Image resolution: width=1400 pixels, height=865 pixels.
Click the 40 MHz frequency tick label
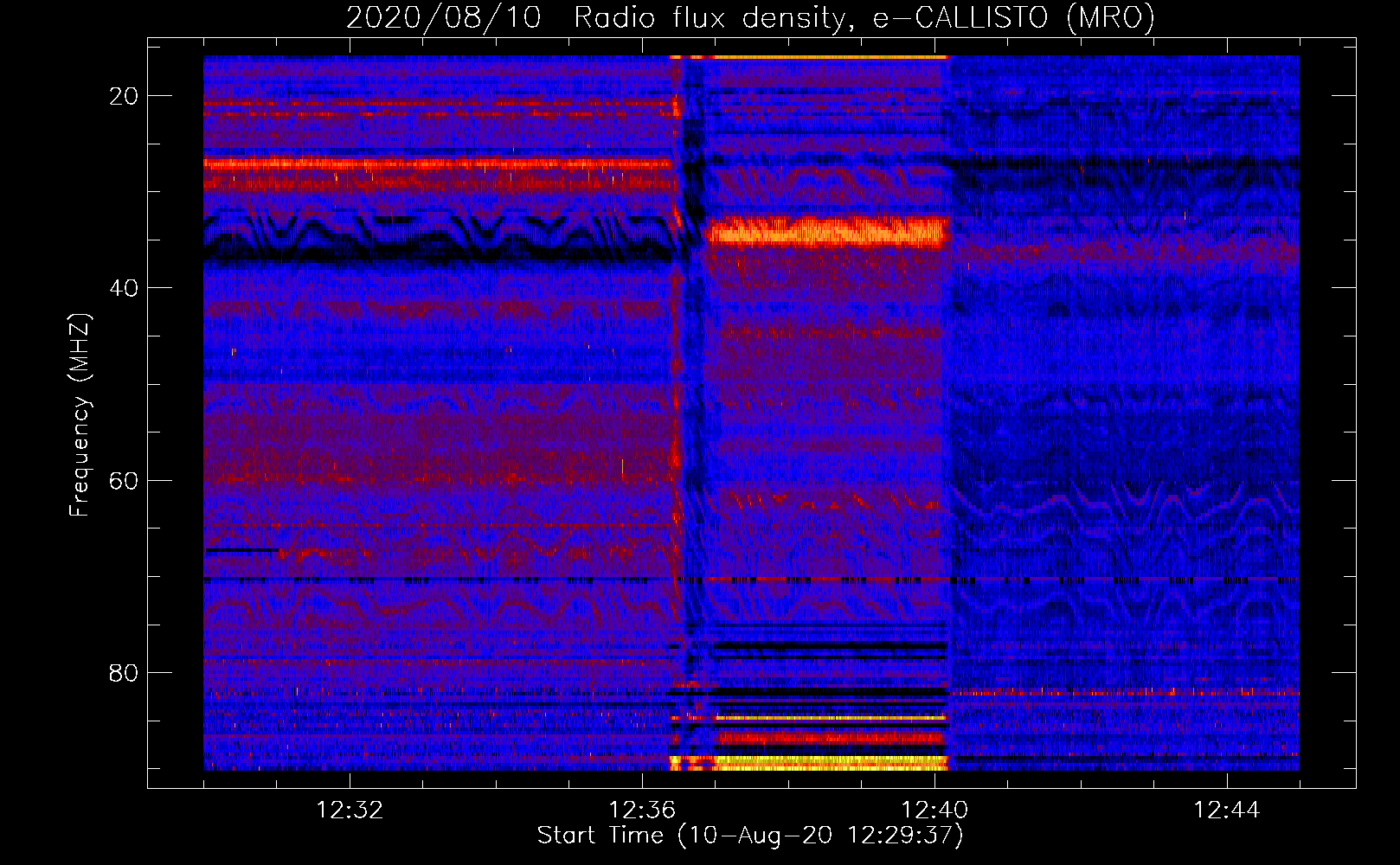pyautogui.click(x=124, y=288)
